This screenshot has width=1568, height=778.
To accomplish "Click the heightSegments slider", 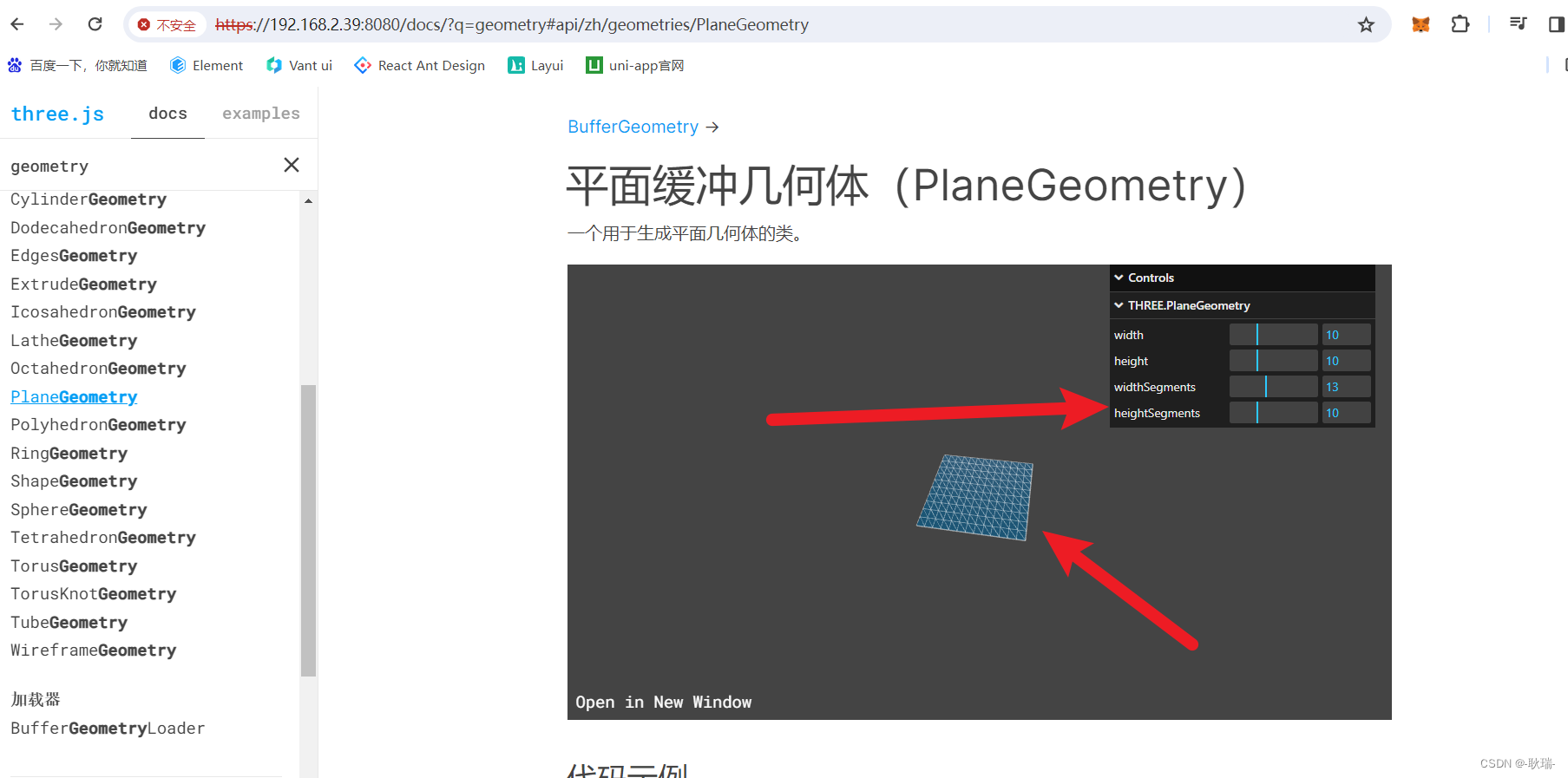I will click(x=1273, y=413).
